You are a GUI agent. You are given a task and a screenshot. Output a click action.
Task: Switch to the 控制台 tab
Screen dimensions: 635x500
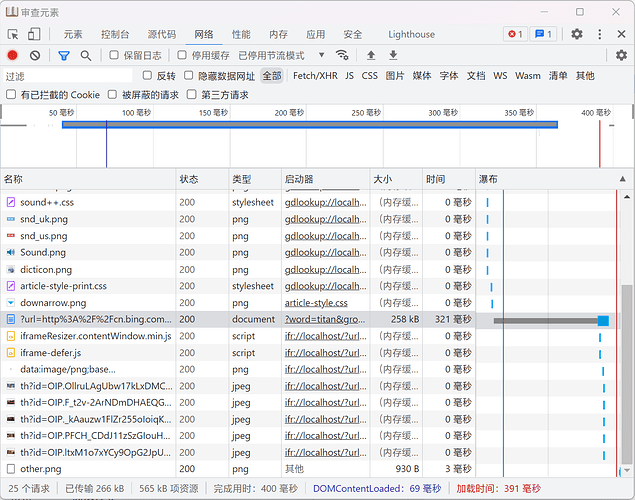[x=115, y=34]
